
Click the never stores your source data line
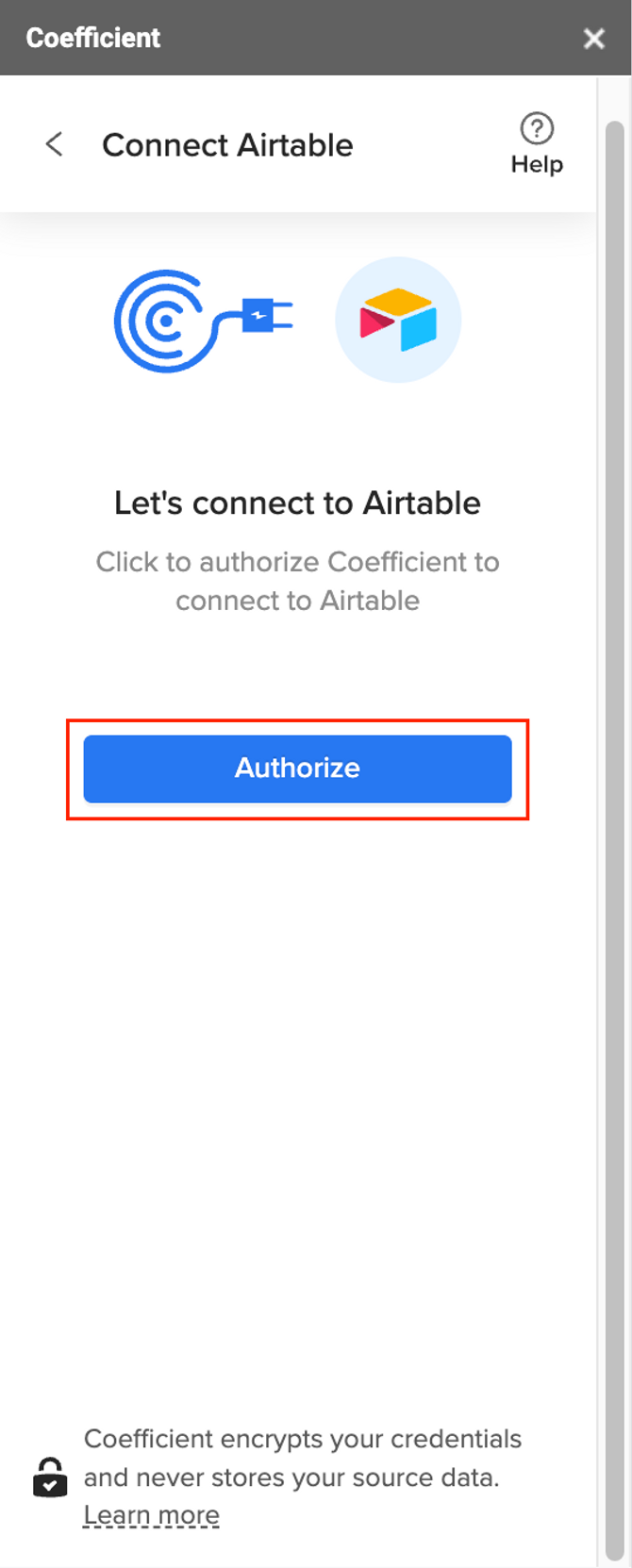291,1477
